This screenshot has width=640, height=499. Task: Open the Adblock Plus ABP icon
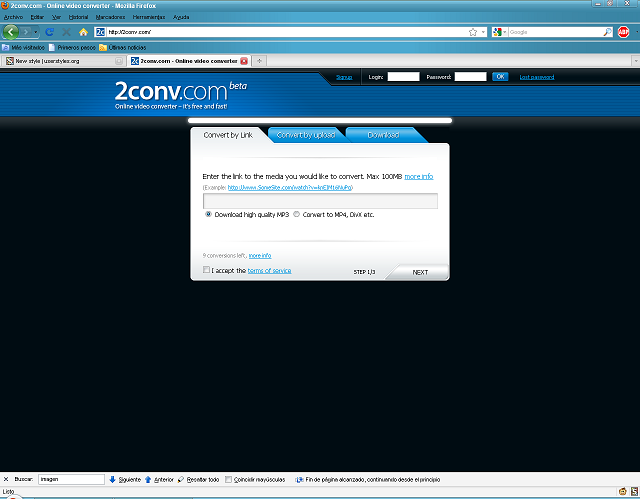tap(623, 32)
